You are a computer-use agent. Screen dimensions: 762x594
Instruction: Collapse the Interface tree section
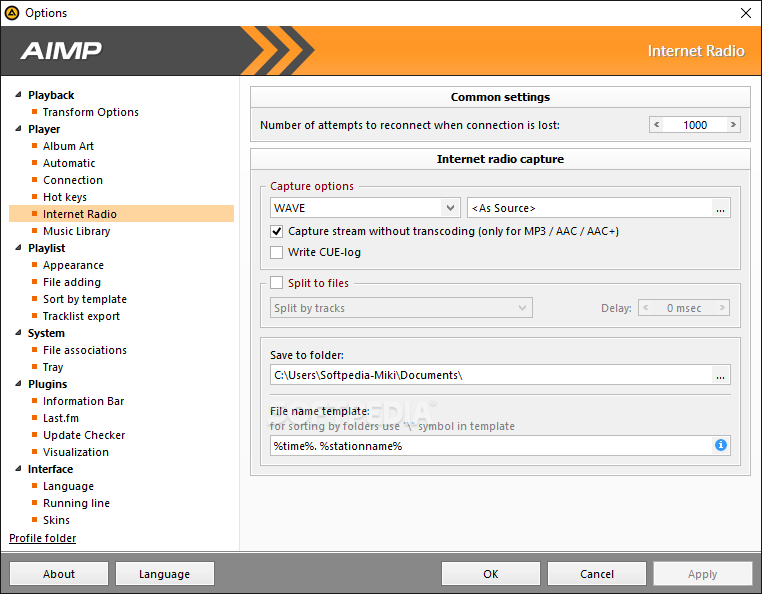18,469
